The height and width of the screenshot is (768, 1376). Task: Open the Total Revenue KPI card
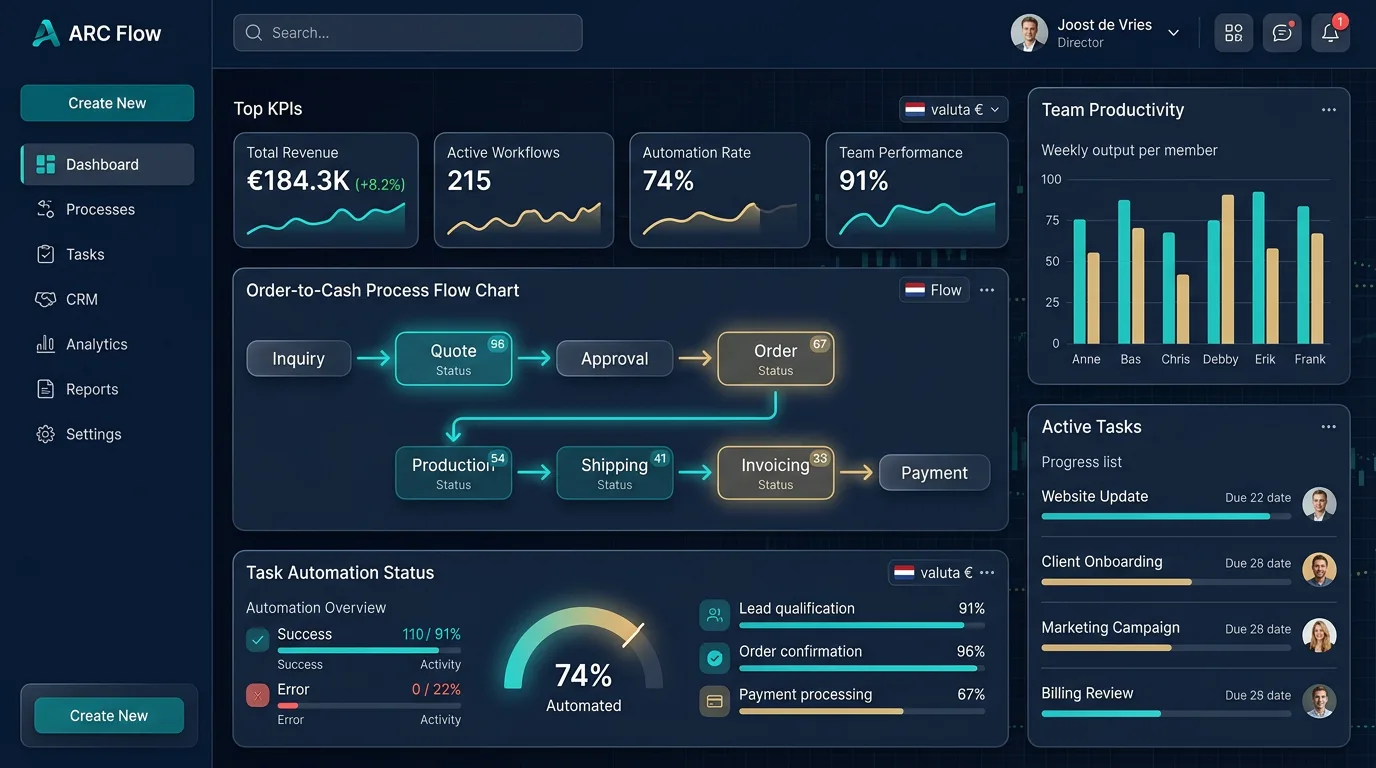pyautogui.click(x=326, y=190)
